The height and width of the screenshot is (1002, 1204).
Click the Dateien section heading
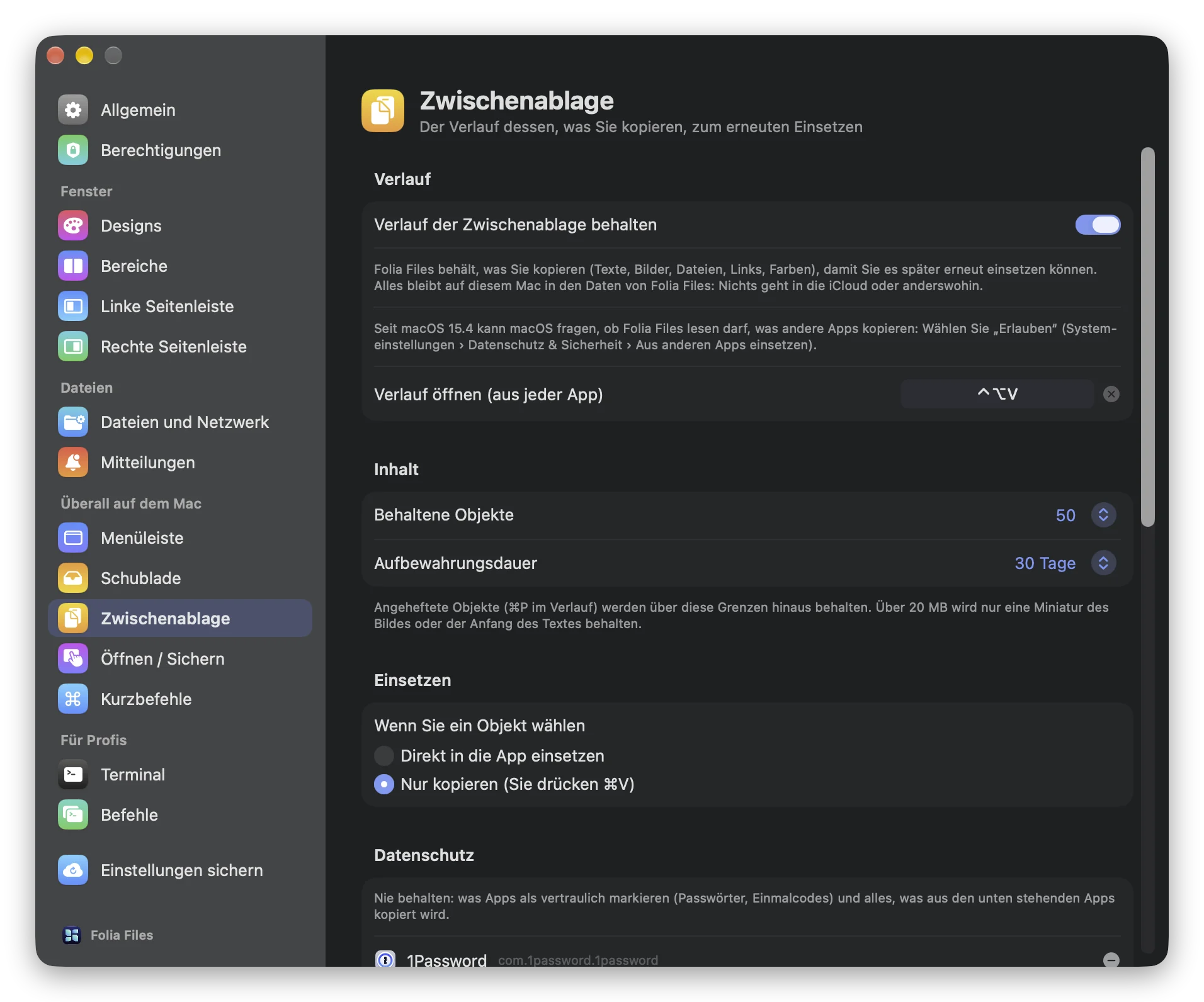point(87,388)
